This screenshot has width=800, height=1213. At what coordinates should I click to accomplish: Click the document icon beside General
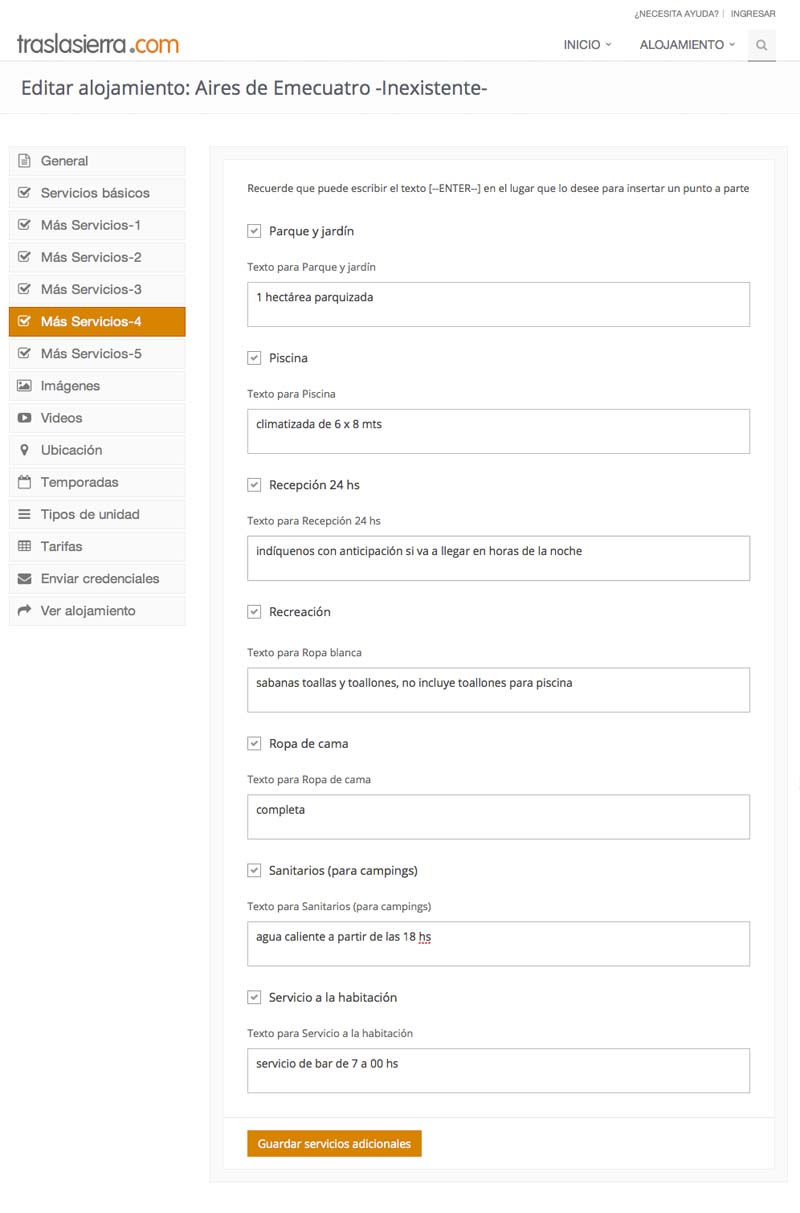point(25,161)
